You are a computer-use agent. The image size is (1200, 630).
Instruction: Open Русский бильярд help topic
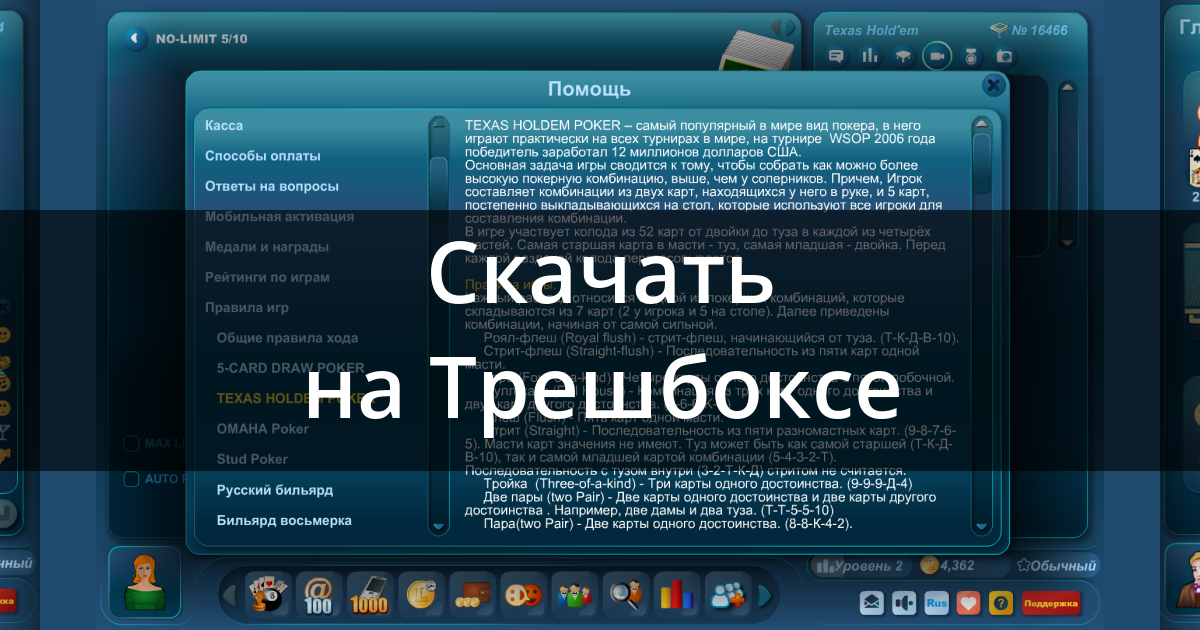pos(275,490)
